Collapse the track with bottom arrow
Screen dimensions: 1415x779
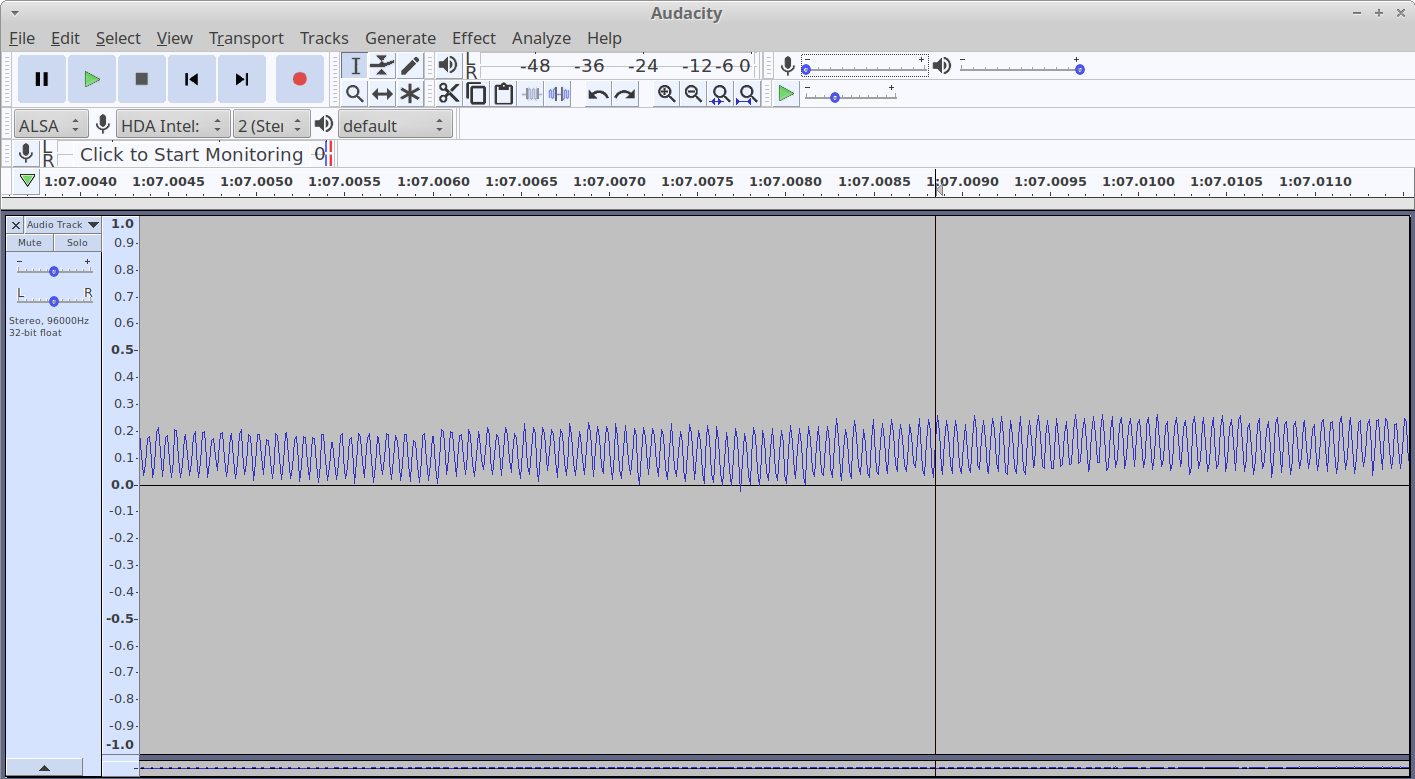(44, 768)
